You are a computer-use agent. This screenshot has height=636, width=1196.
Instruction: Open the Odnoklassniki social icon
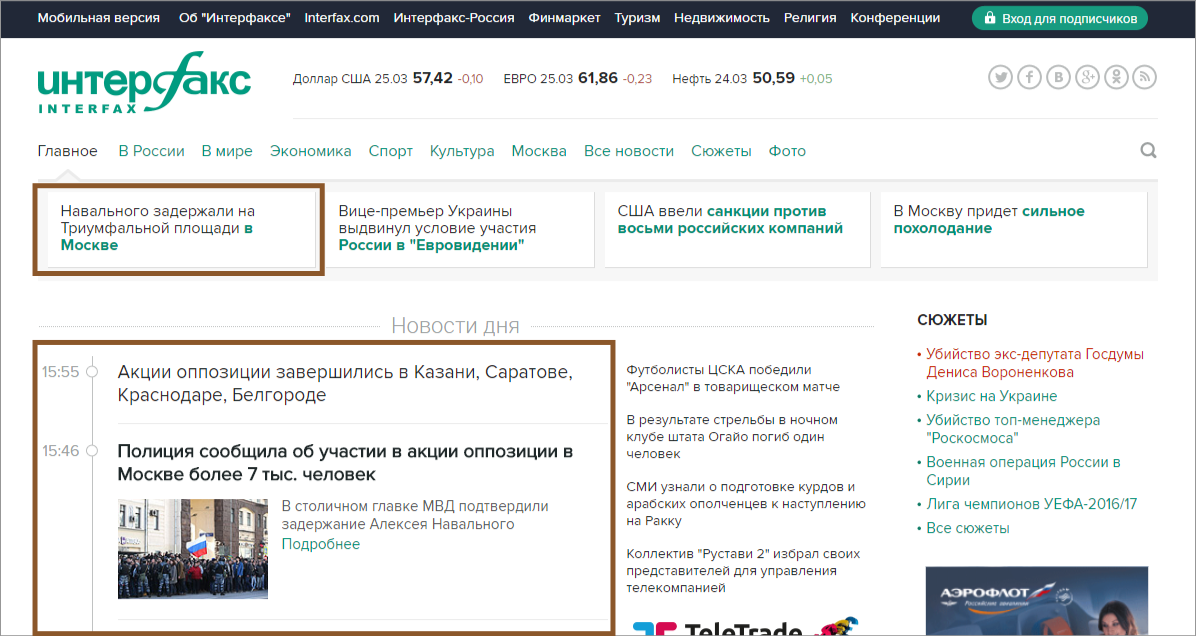click(x=1115, y=78)
